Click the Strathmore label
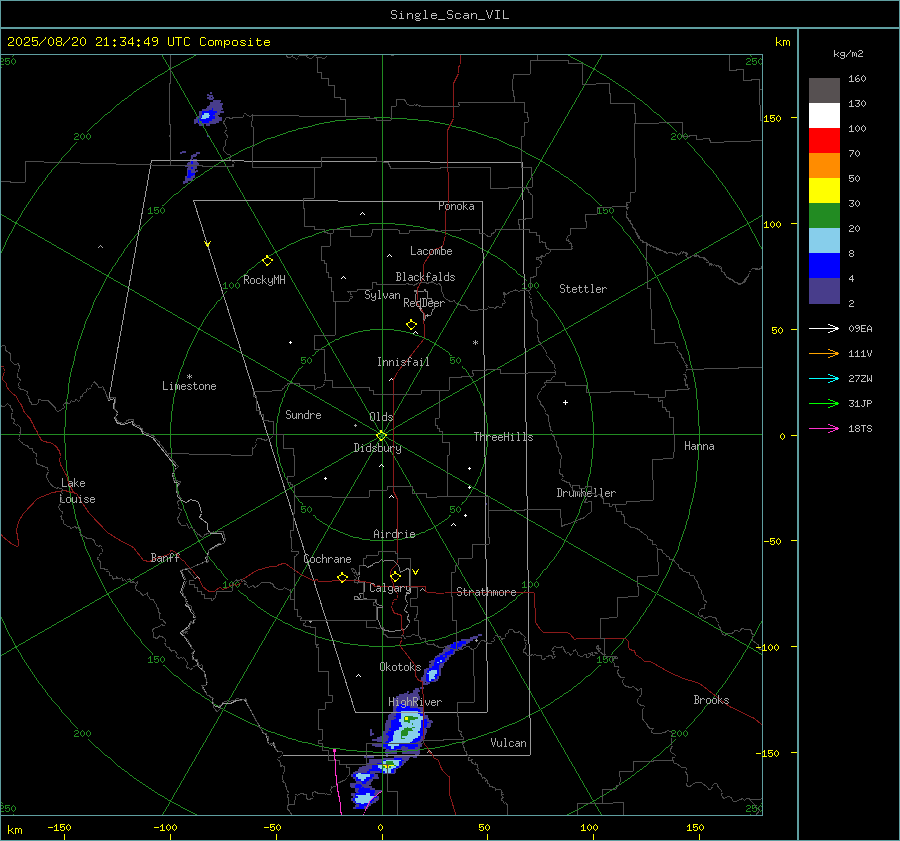This screenshot has height=841, width=900. [x=486, y=592]
